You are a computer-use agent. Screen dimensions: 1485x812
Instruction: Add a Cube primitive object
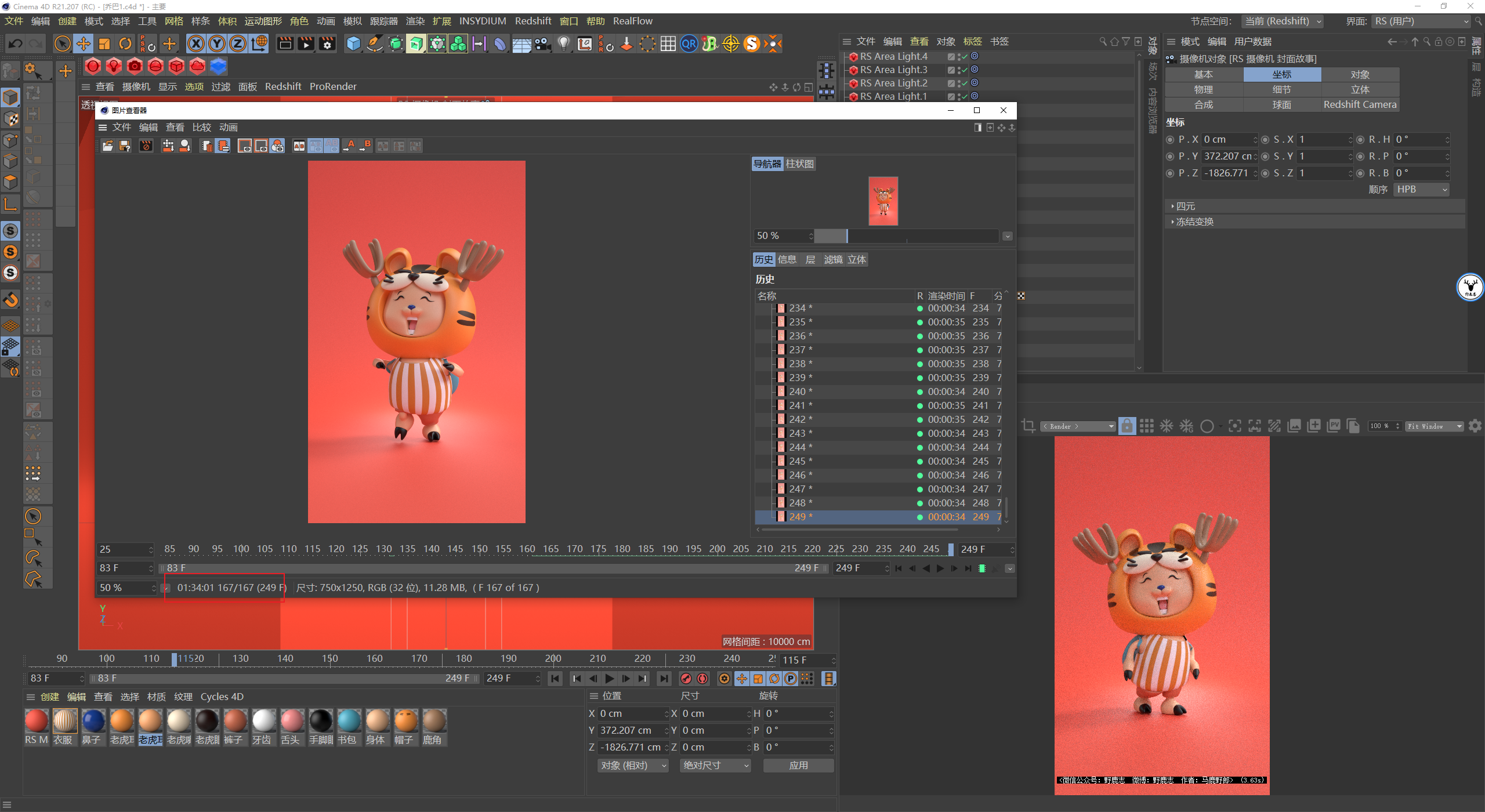click(353, 43)
